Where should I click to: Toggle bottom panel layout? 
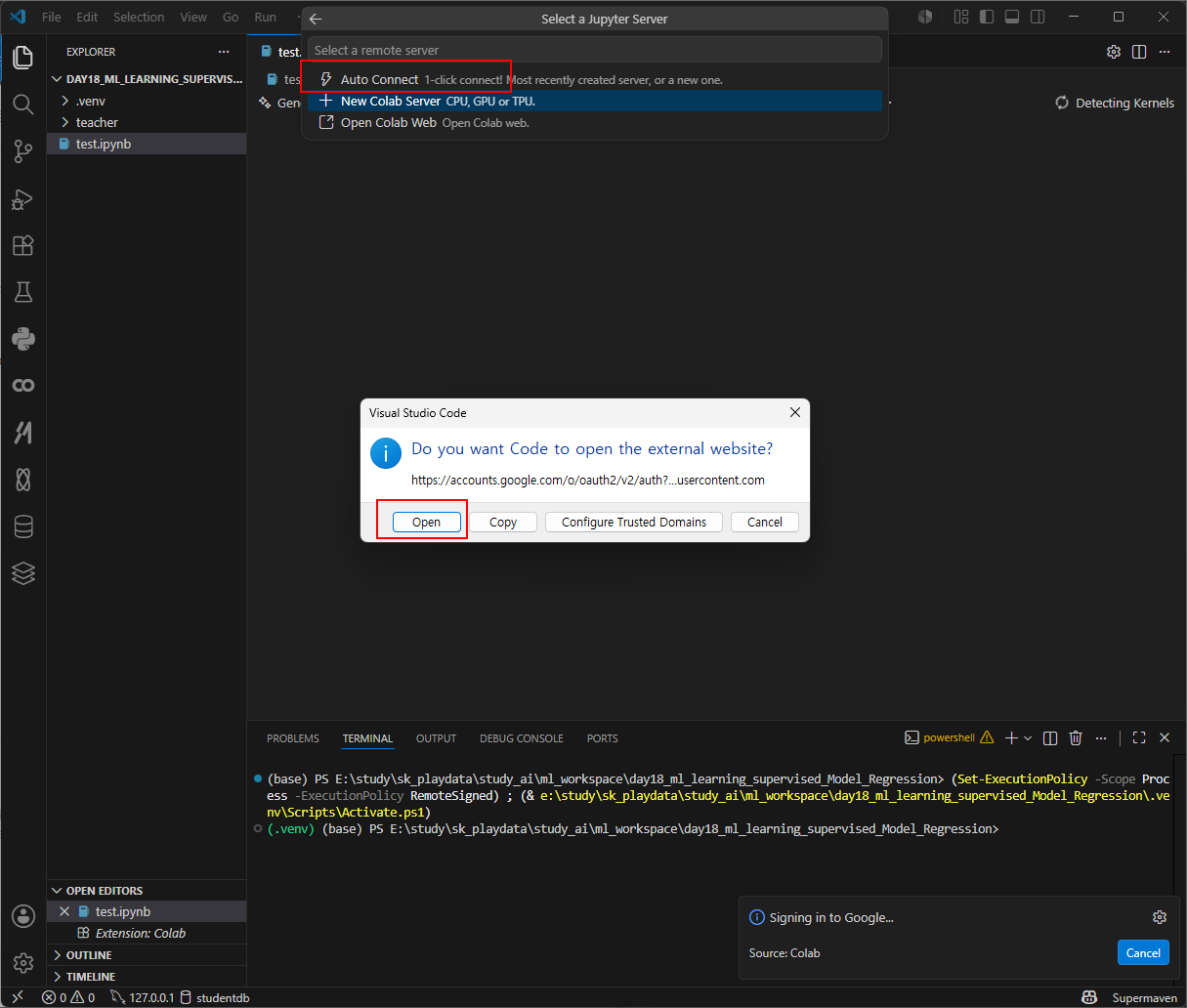(x=1012, y=17)
